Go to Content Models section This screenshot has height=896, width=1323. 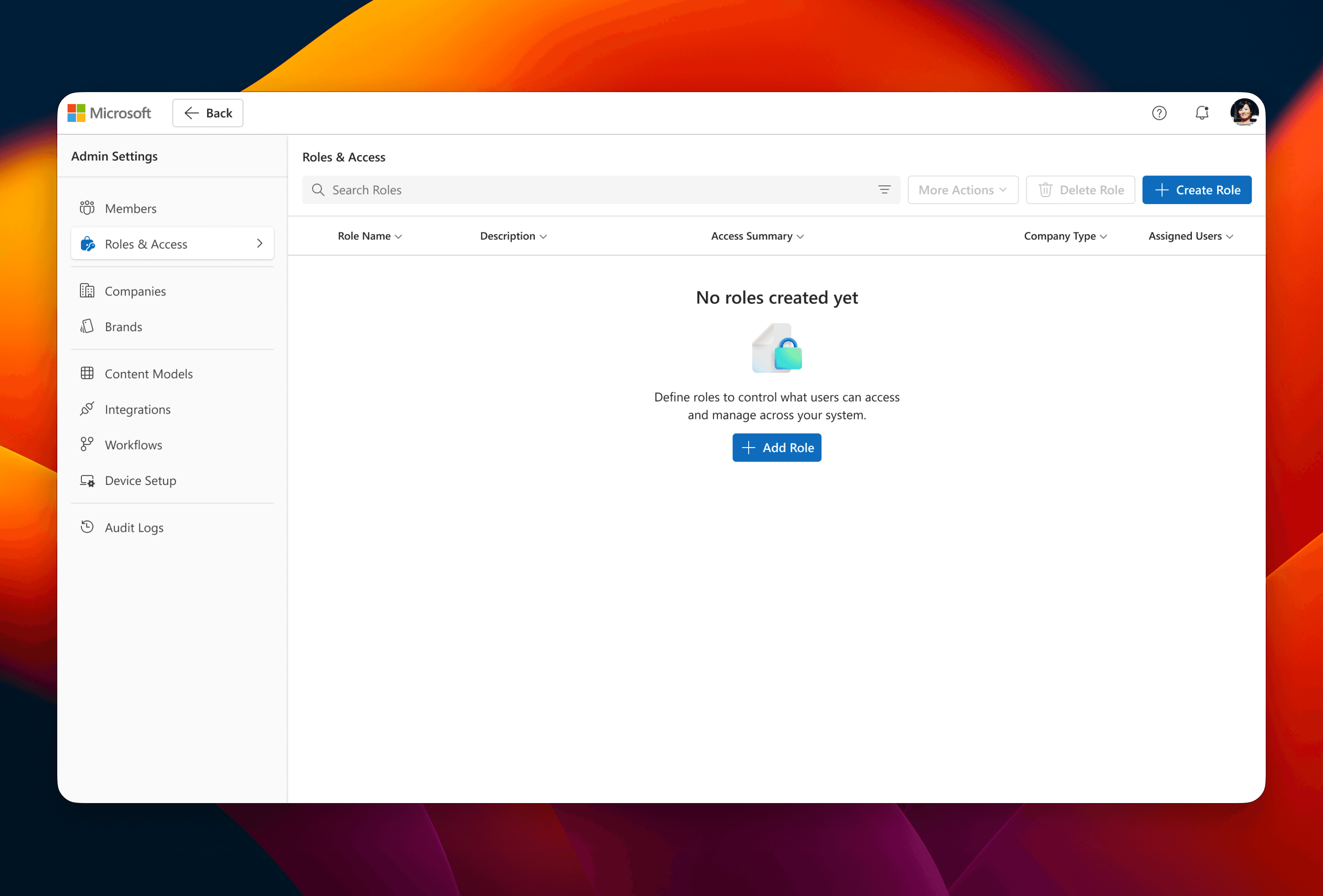(149, 374)
